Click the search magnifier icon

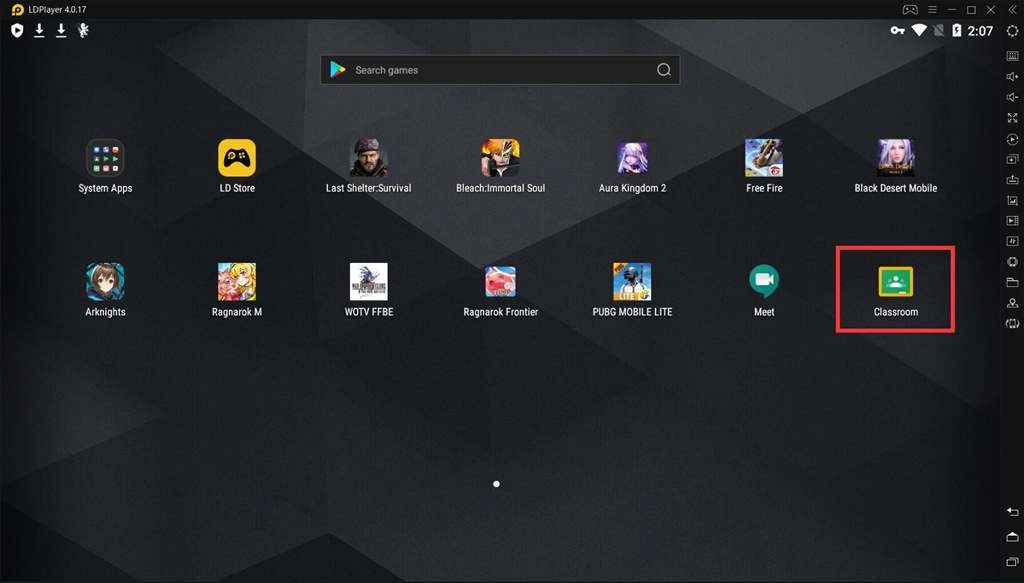point(664,70)
